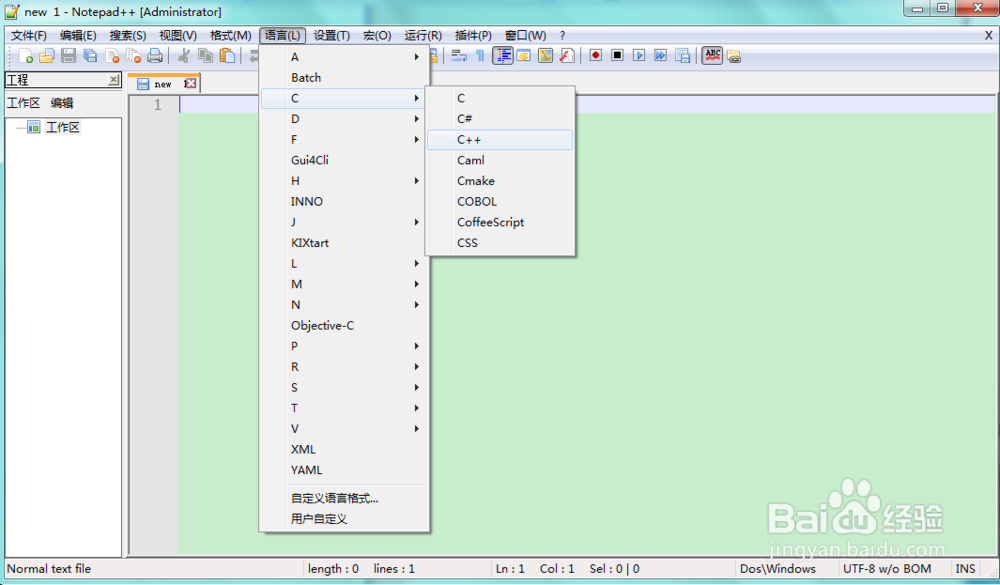The width and height of the screenshot is (1000, 585).
Task: Expand the A language submenu
Action: click(x=344, y=57)
